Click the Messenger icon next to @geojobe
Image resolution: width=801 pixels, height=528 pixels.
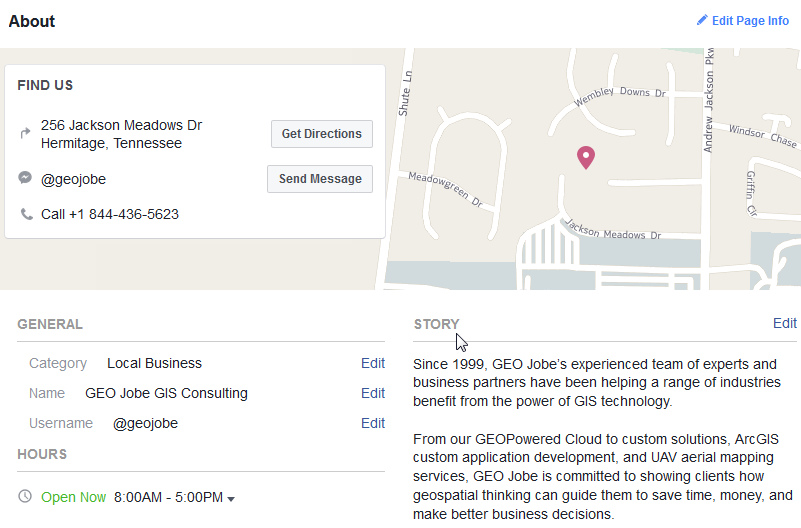[25, 178]
